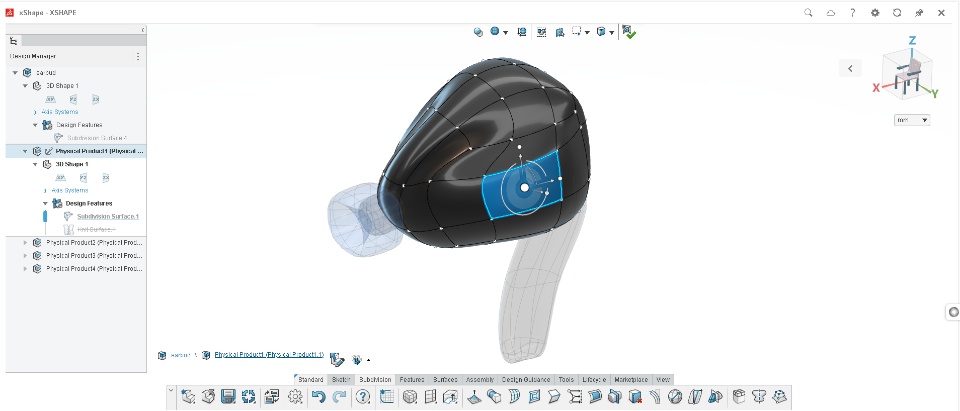
Task: Click the search magnifier in title bar
Action: 809,12
